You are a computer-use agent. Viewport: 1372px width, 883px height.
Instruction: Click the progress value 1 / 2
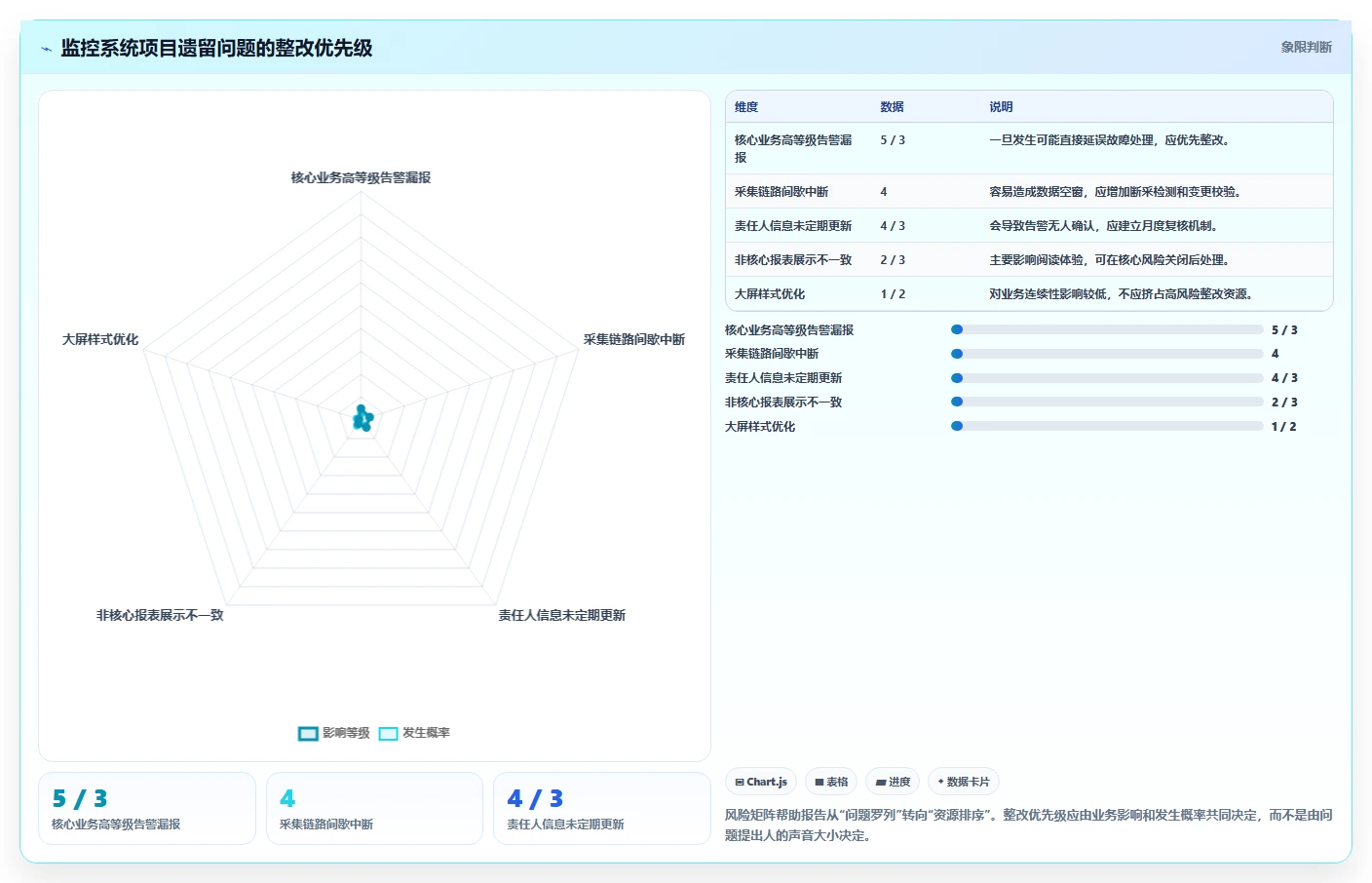click(1283, 427)
